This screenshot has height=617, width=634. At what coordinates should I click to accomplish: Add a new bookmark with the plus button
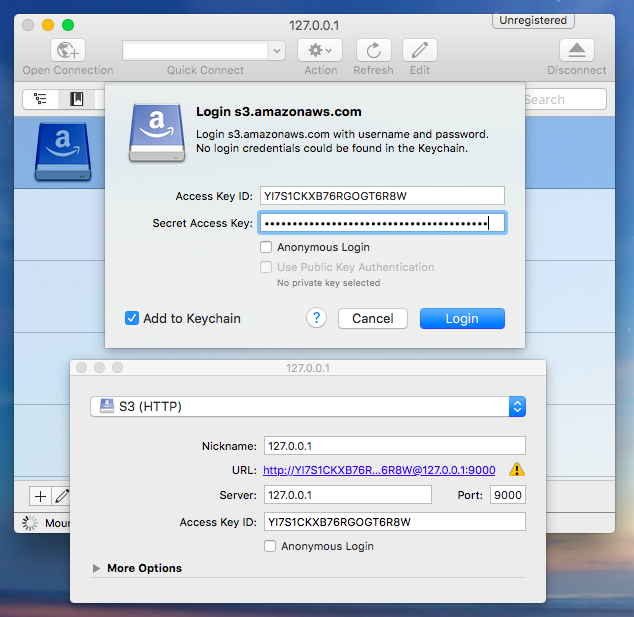pyautogui.click(x=40, y=495)
